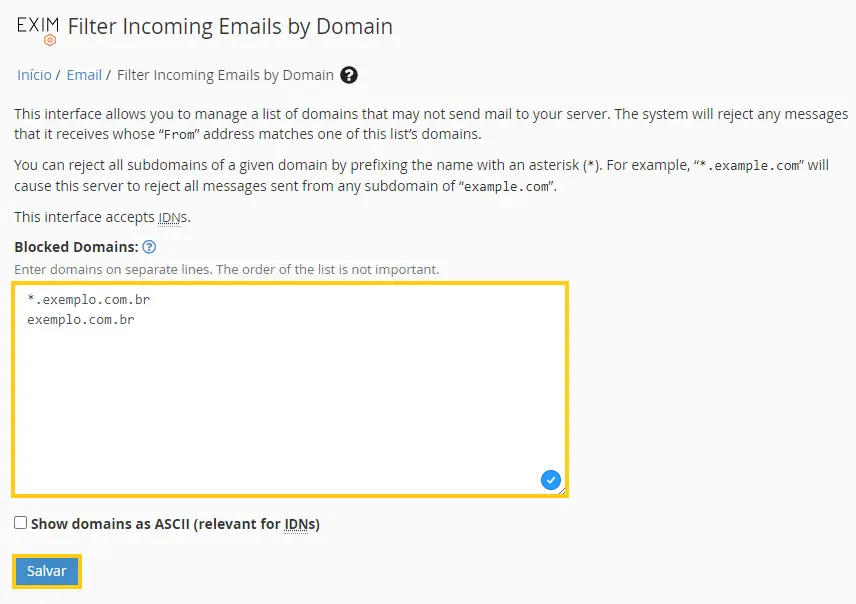856x604 pixels.
Task: Enable the Show domains as ASCII checkbox
Action: [21, 523]
